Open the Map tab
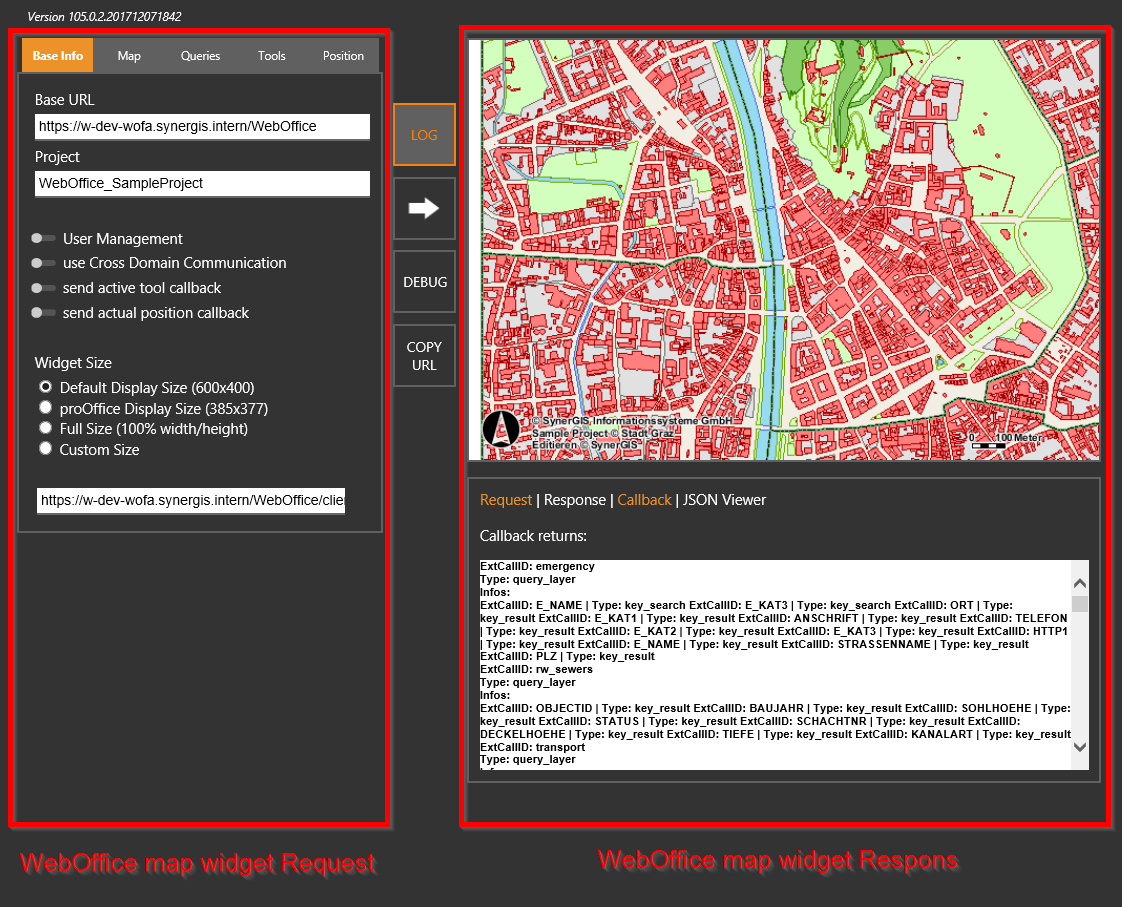The height and width of the screenshot is (907, 1122). pos(128,55)
